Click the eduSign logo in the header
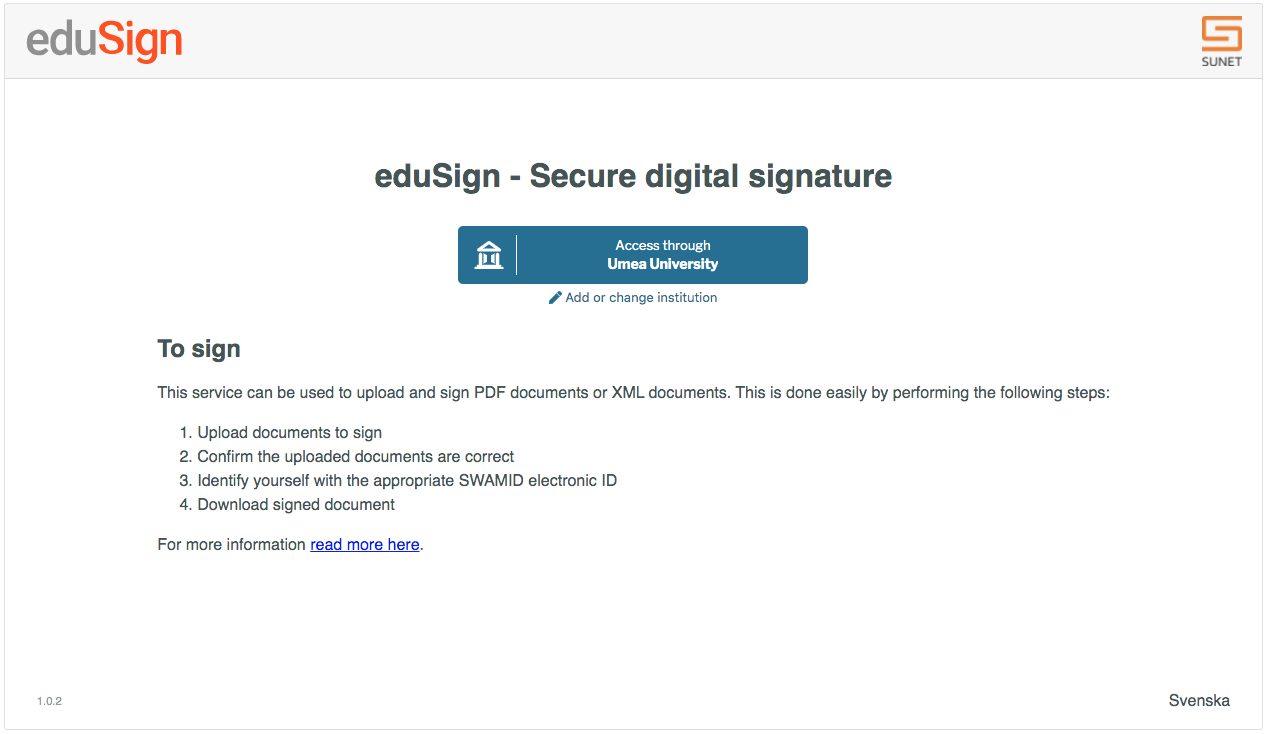The height and width of the screenshot is (734, 1267). [x=104, y=41]
